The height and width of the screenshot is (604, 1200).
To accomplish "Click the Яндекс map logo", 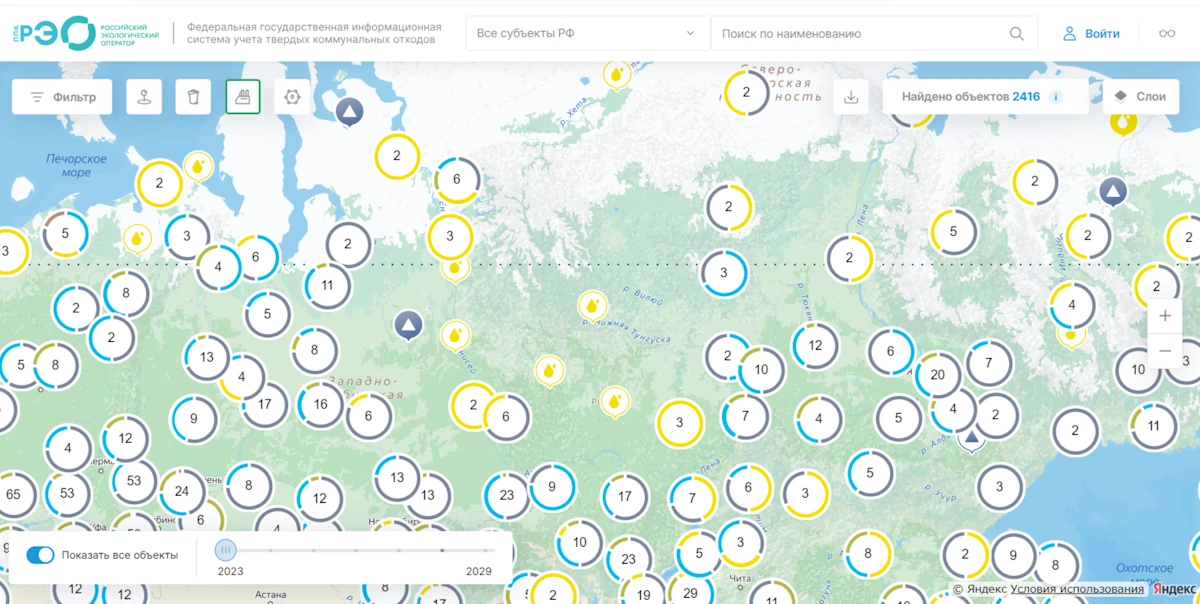I will coord(1173,590).
